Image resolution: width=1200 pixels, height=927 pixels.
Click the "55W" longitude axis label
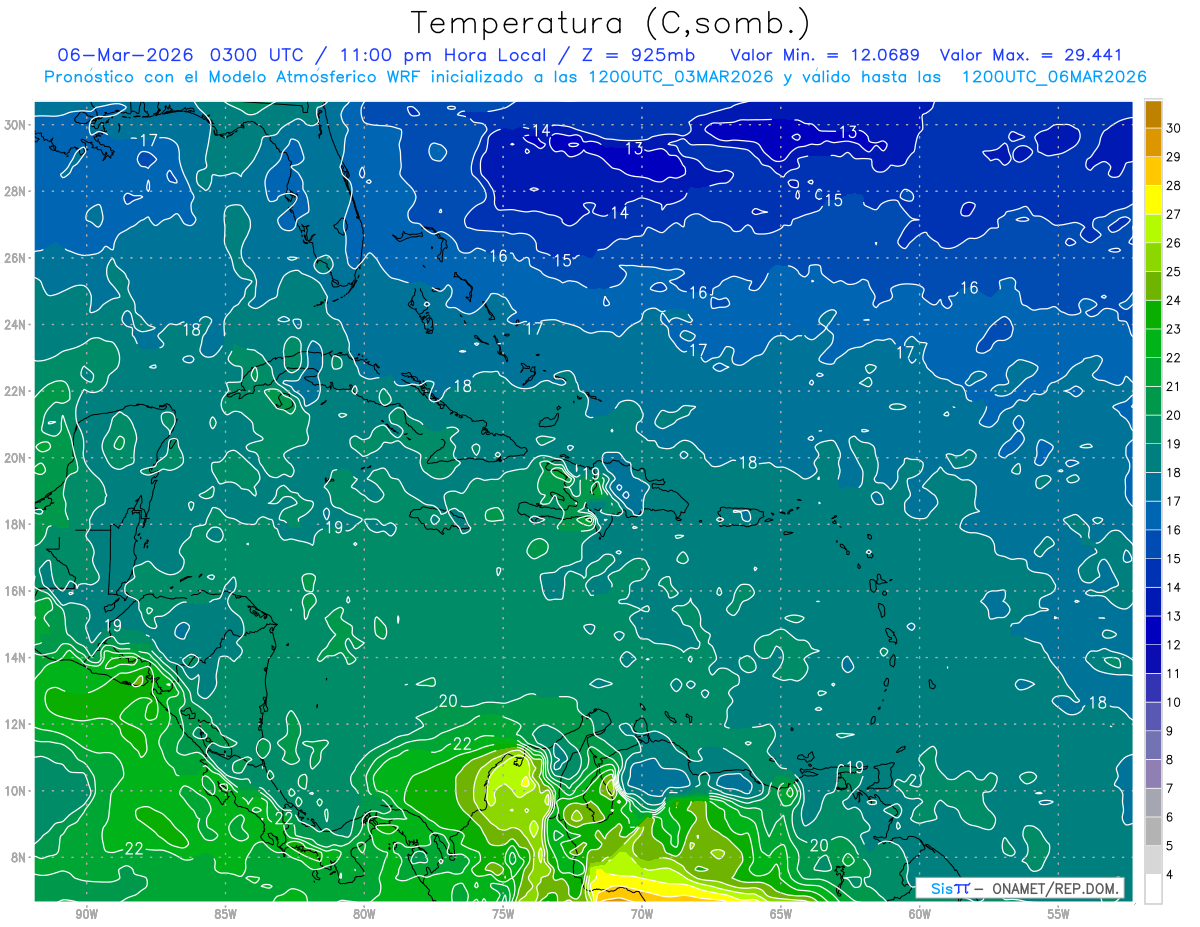[1059, 914]
